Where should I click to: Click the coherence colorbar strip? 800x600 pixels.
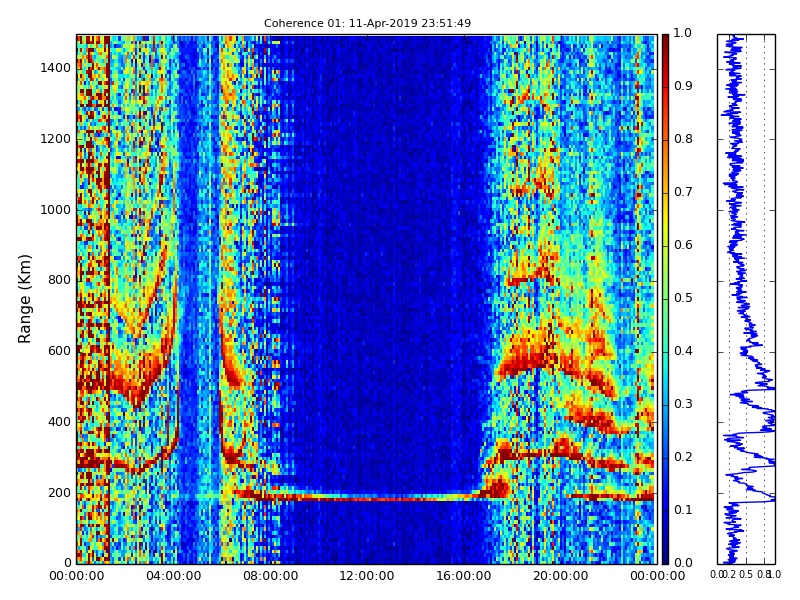(665, 299)
